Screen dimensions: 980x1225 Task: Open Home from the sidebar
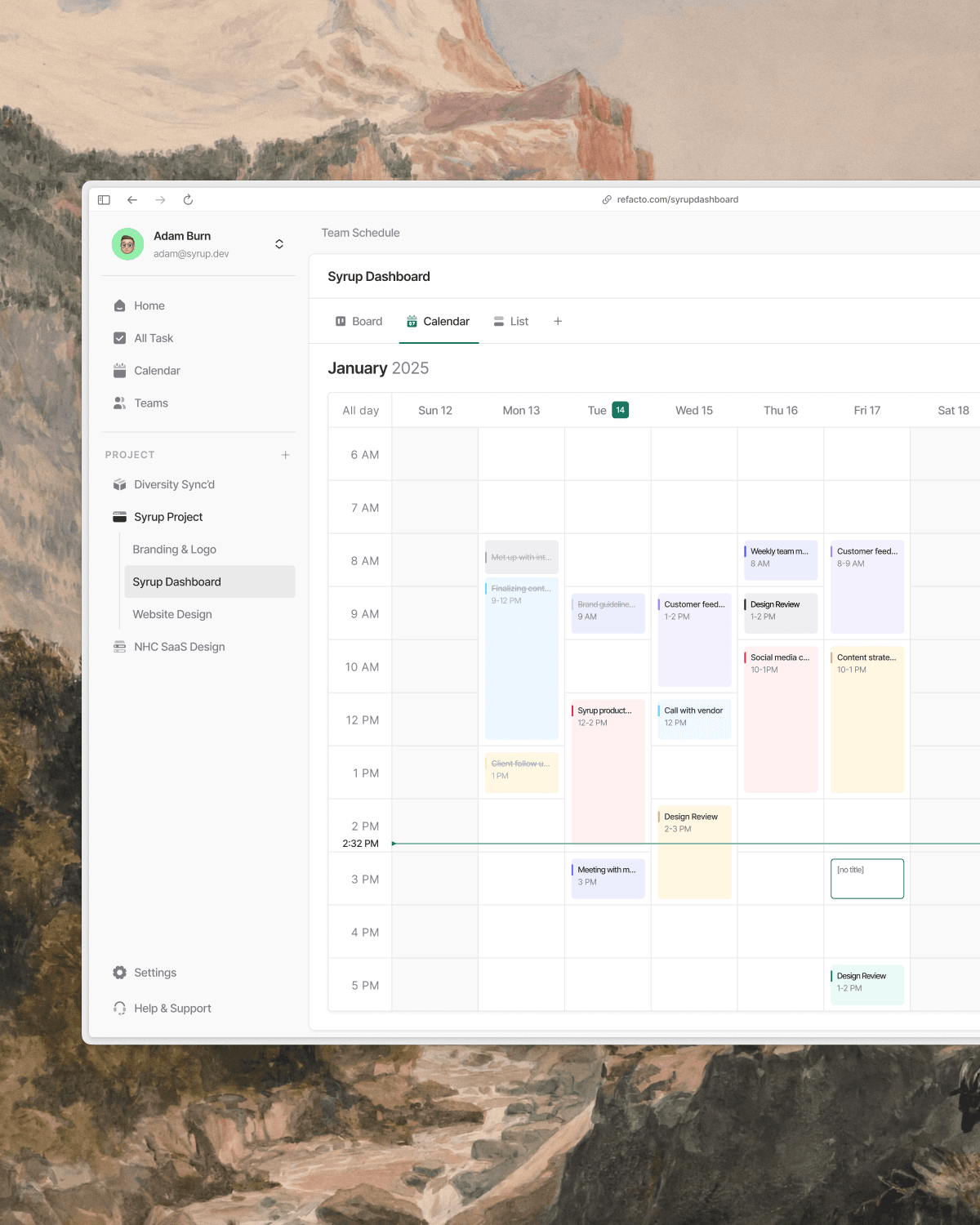pyautogui.click(x=149, y=305)
